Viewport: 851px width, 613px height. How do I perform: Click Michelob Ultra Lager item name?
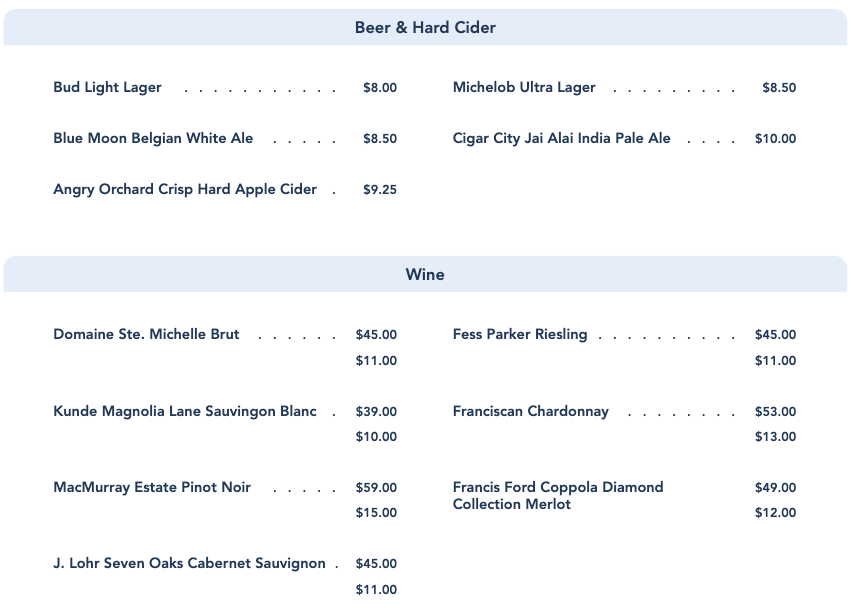pyautogui.click(x=524, y=88)
